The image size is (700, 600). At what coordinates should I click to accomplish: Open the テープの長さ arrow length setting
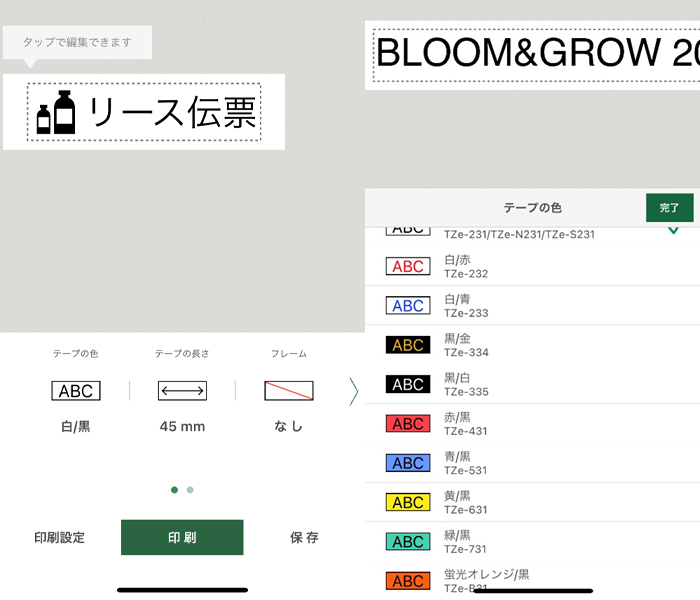(x=182, y=391)
